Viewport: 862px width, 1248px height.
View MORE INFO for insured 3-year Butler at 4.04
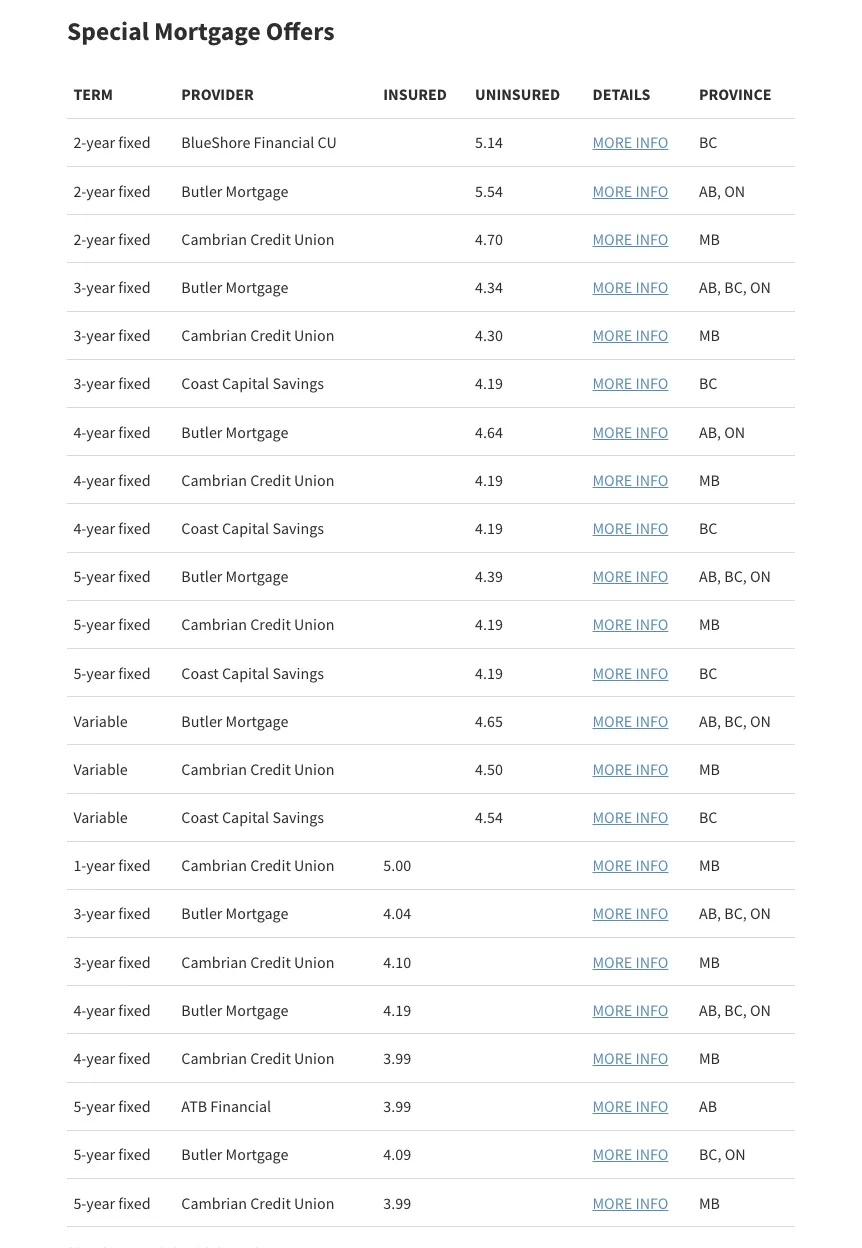point(630,914)
